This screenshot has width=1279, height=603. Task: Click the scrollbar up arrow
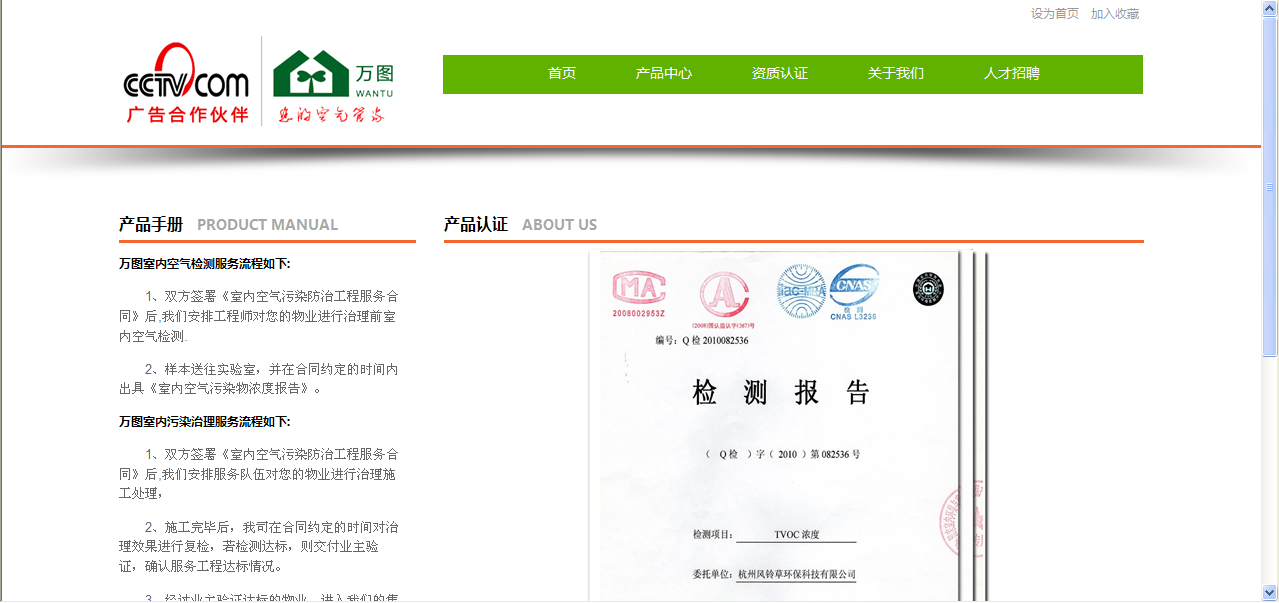(x=1270, y=8)
